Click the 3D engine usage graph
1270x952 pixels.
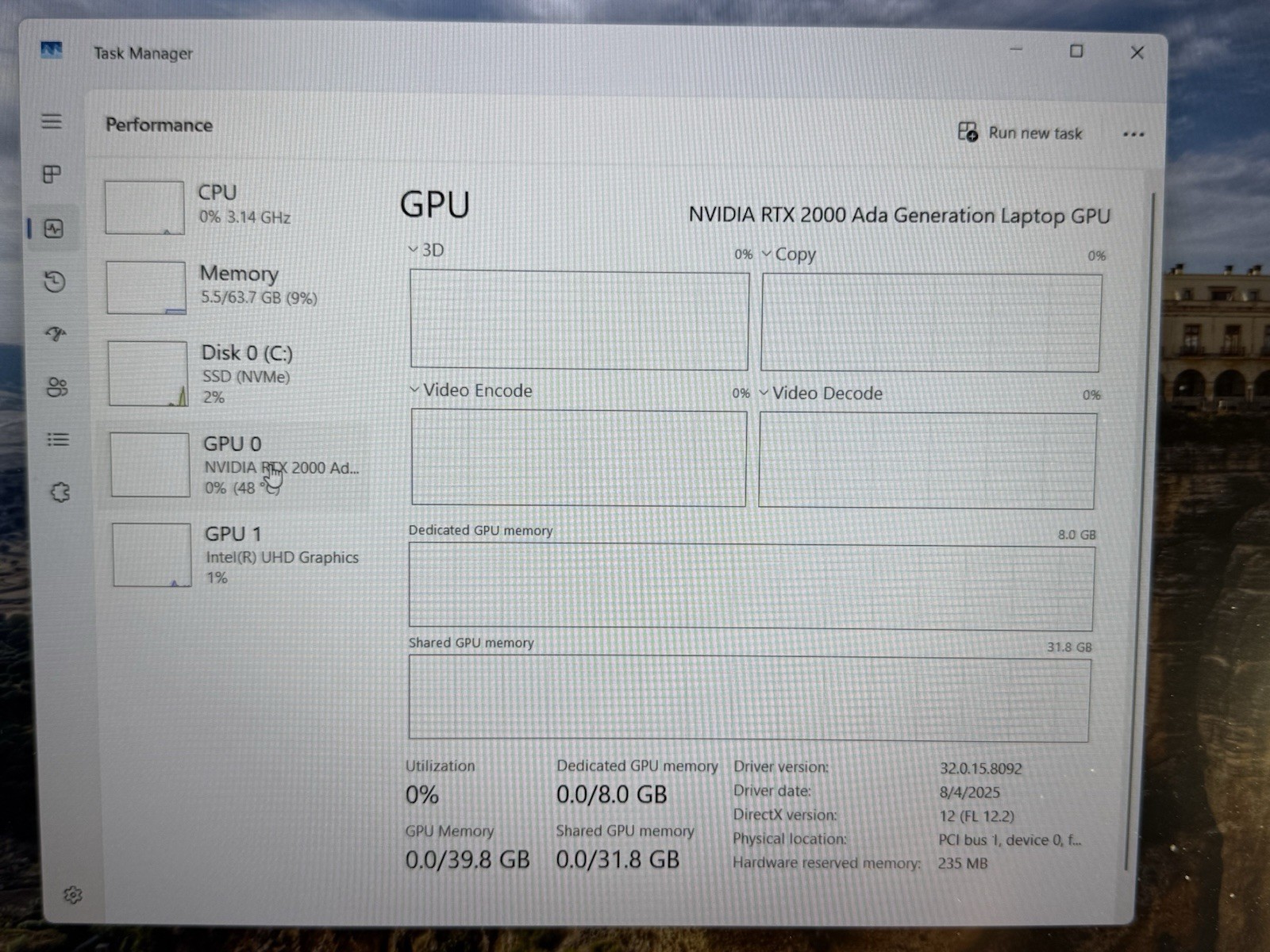pos(579,320)
